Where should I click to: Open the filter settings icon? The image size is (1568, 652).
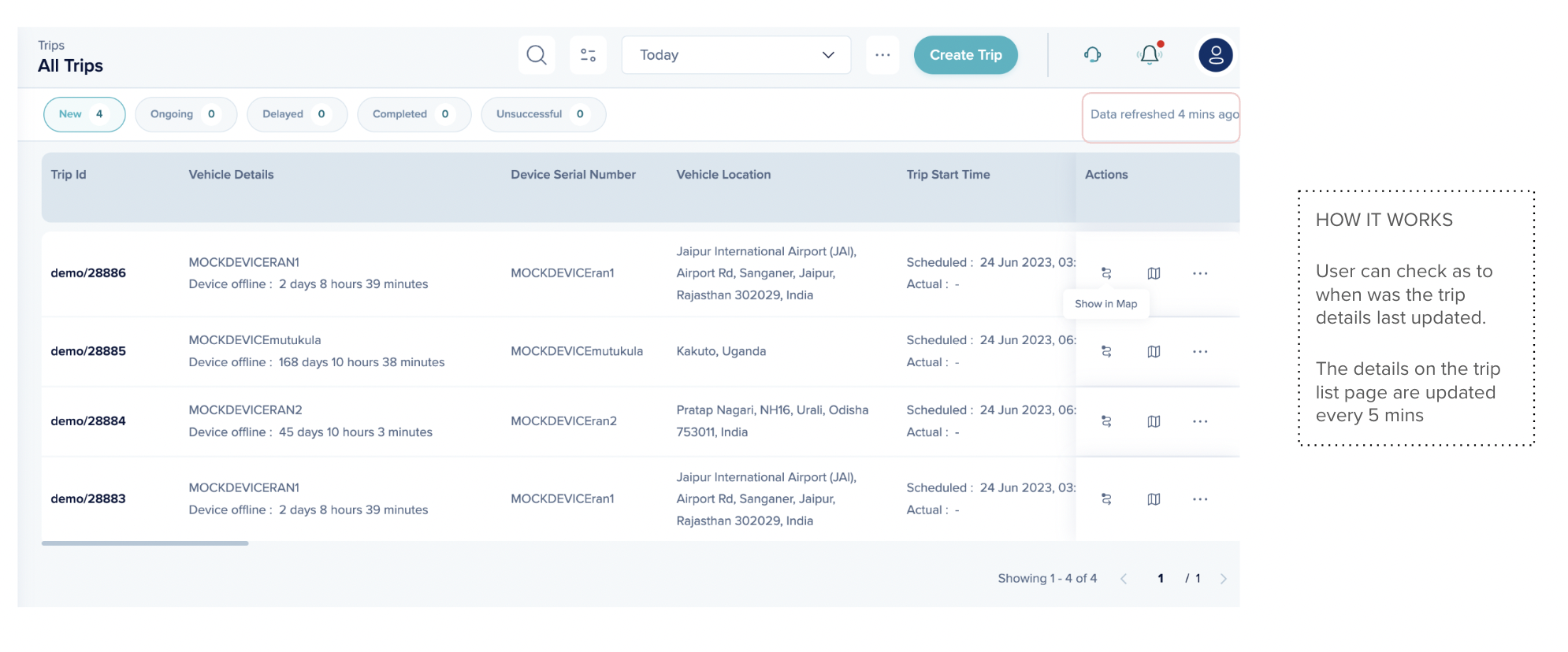[588, 55]
